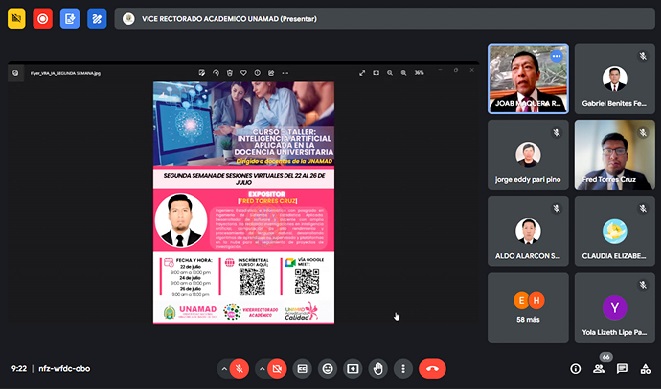Raise hand in the meeting
The height and width of the screenshot is (389, 661).
pyautogui.click(x=378, y=369)
